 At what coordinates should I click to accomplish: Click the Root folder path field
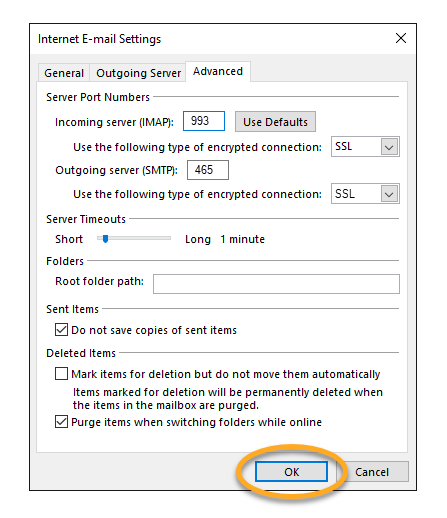(276, 284)
